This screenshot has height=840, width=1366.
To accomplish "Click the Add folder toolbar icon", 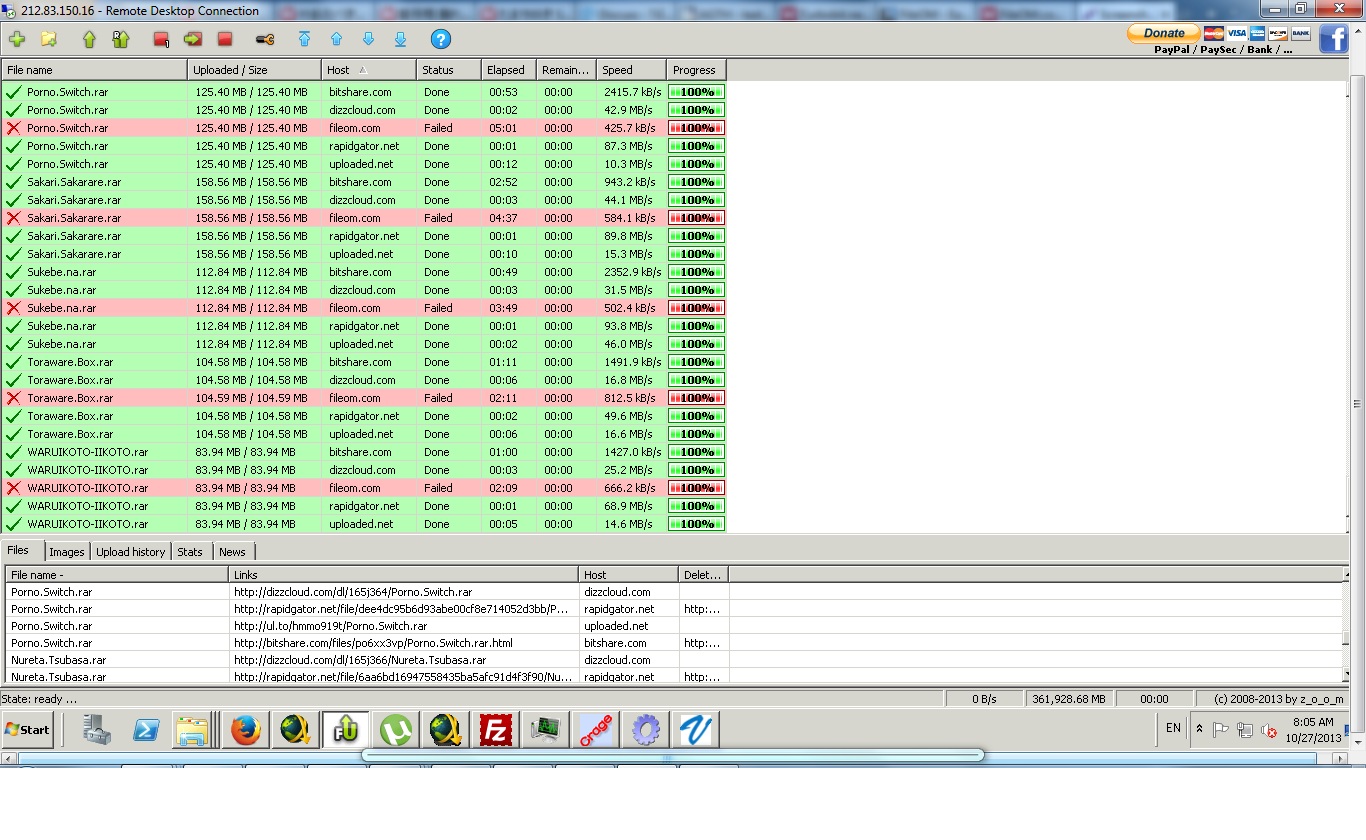I will 49,39.
